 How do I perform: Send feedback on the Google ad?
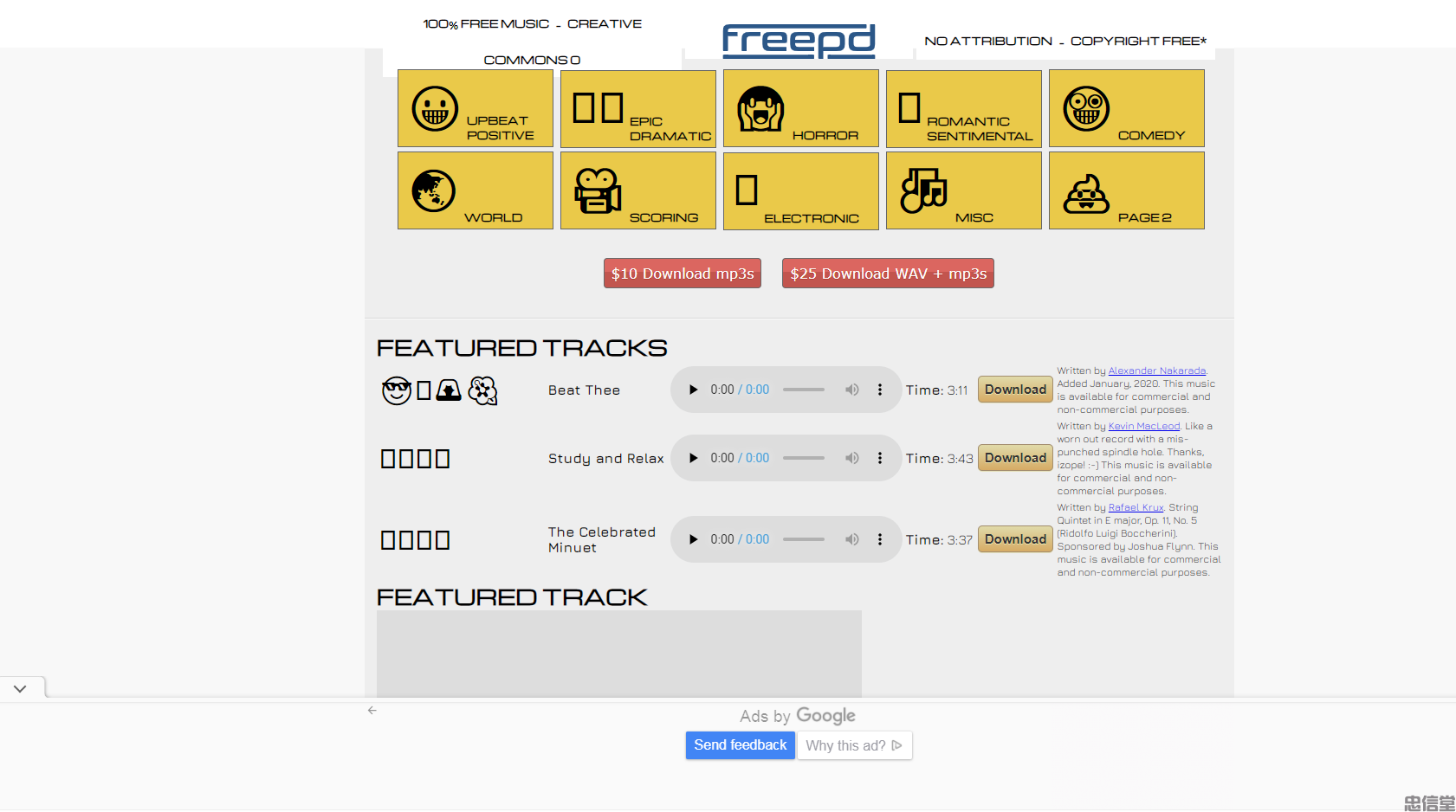pos(741,745)
